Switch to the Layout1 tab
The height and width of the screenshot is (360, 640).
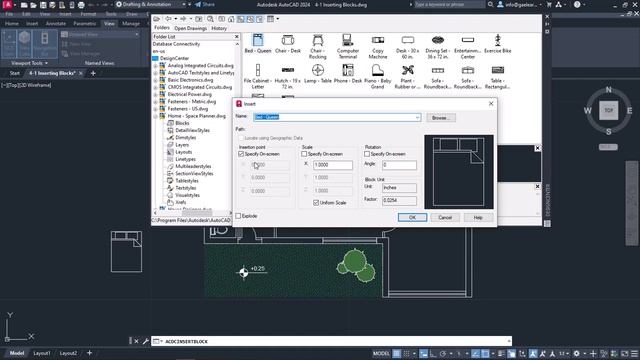(x=42, y=353)
